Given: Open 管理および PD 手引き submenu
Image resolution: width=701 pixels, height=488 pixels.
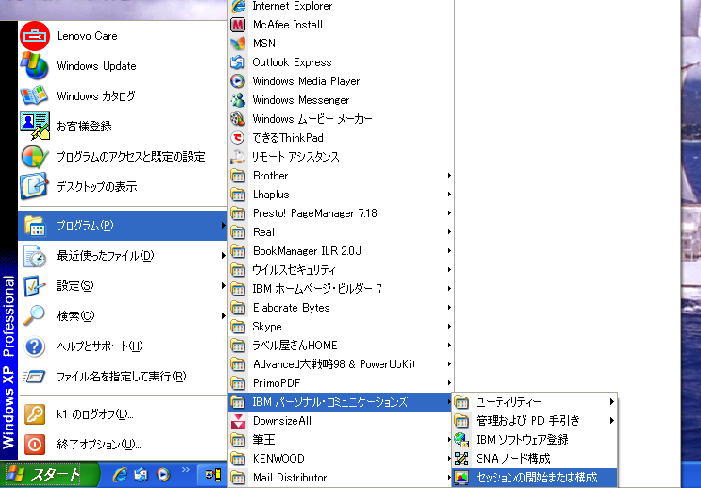Looking at the screenshot, I should (x=535, y=421).
